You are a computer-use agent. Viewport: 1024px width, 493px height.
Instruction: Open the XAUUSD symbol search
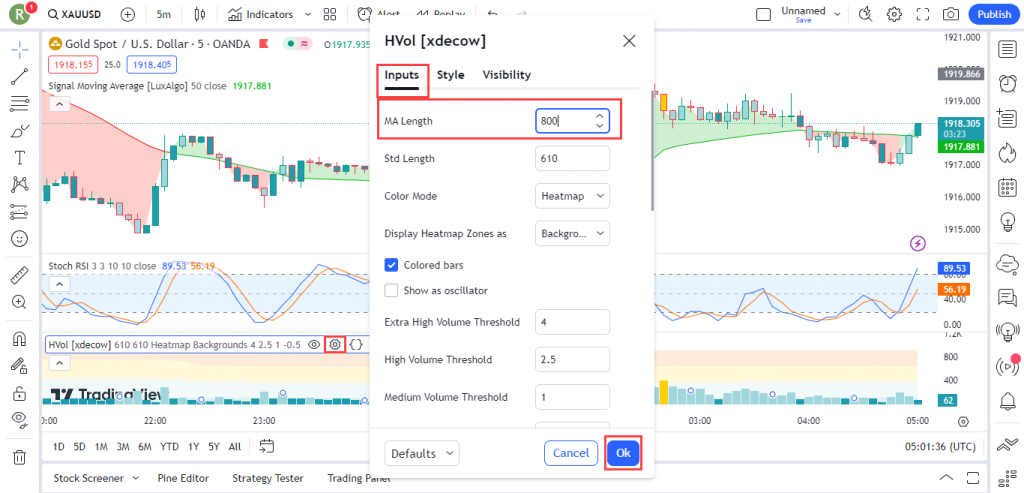click(74, 14)
